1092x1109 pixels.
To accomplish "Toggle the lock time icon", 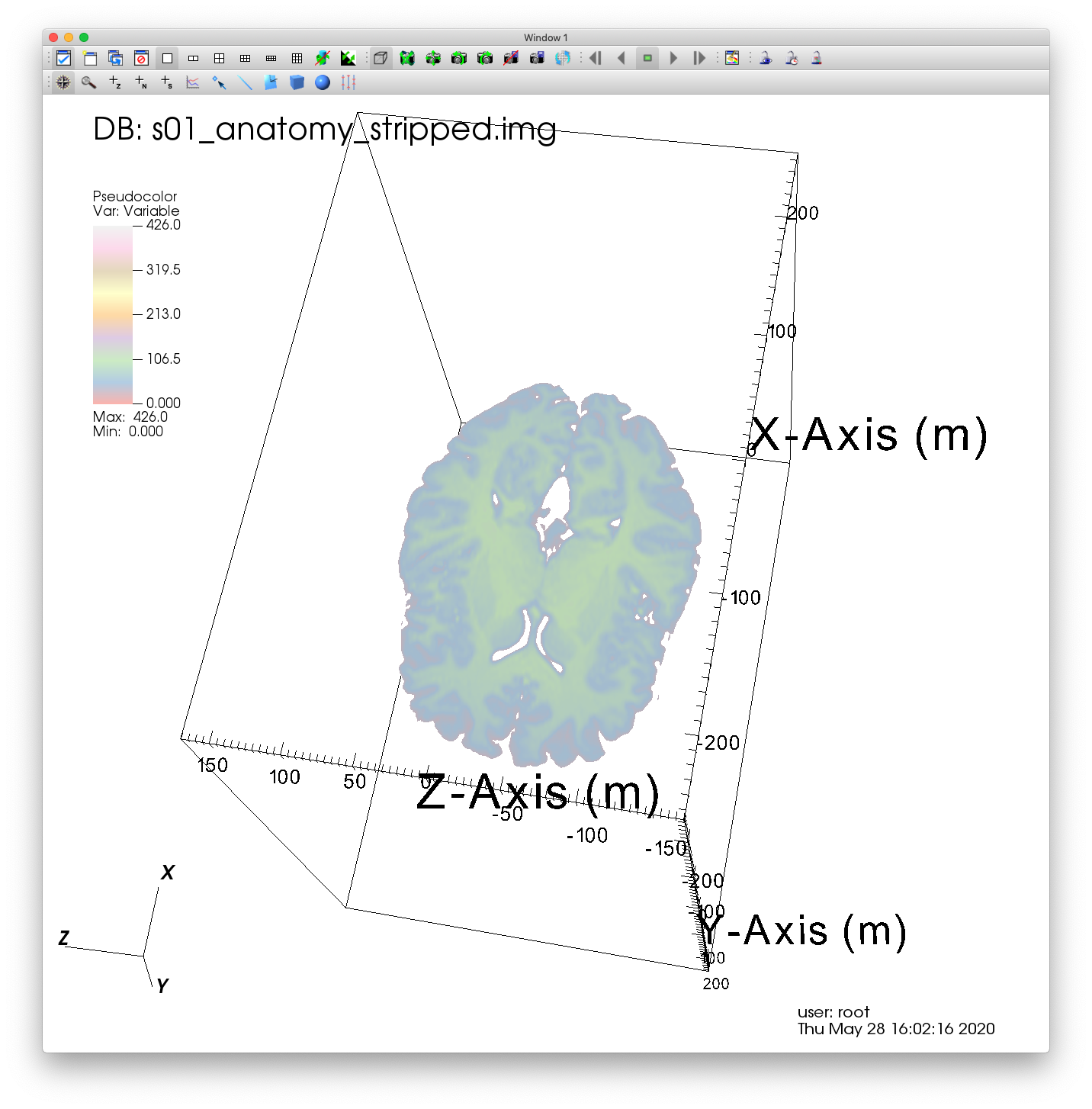I will (792, 58).
